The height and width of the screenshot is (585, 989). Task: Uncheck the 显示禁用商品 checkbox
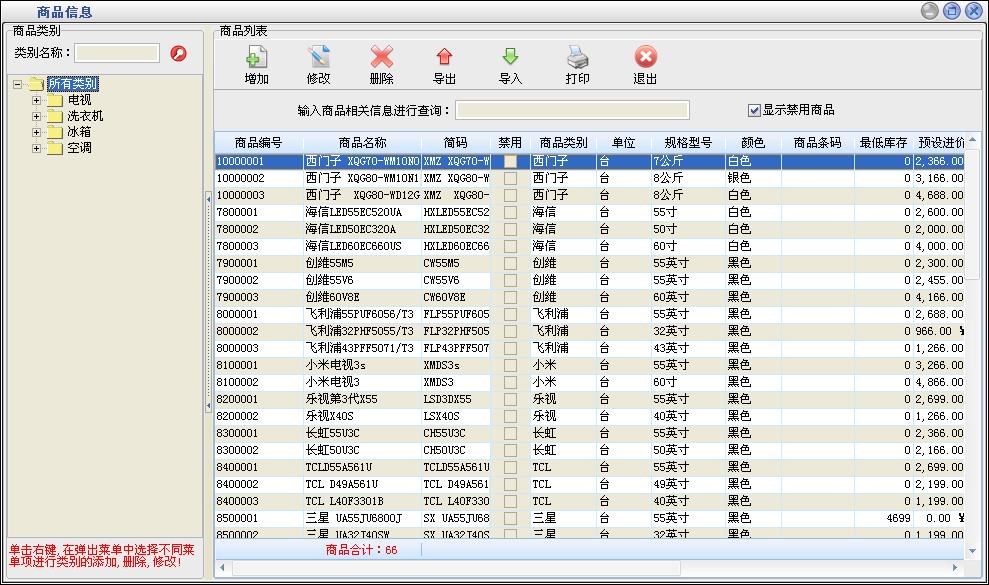(755, 110)
